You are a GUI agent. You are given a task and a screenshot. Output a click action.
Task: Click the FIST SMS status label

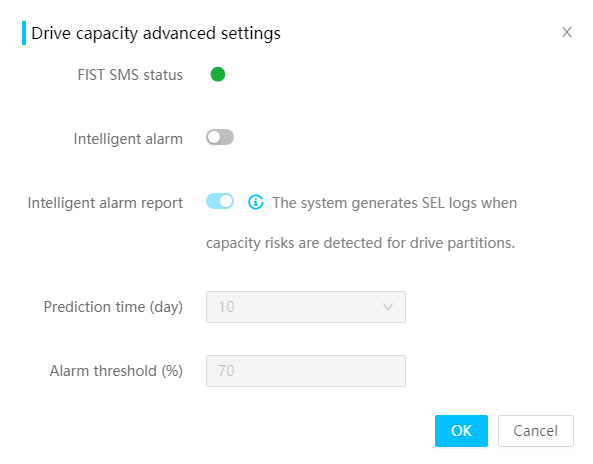pyautogui.click(x=130, y=75)
